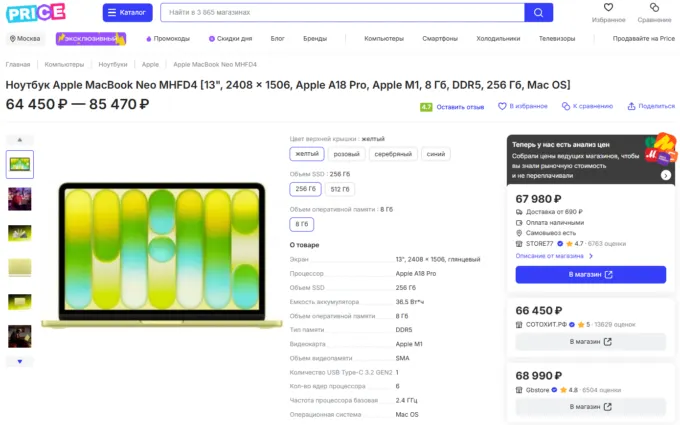Click Оплата наличными icon
This screenshot has height=425, width=680.
click(x=519, y=222)
